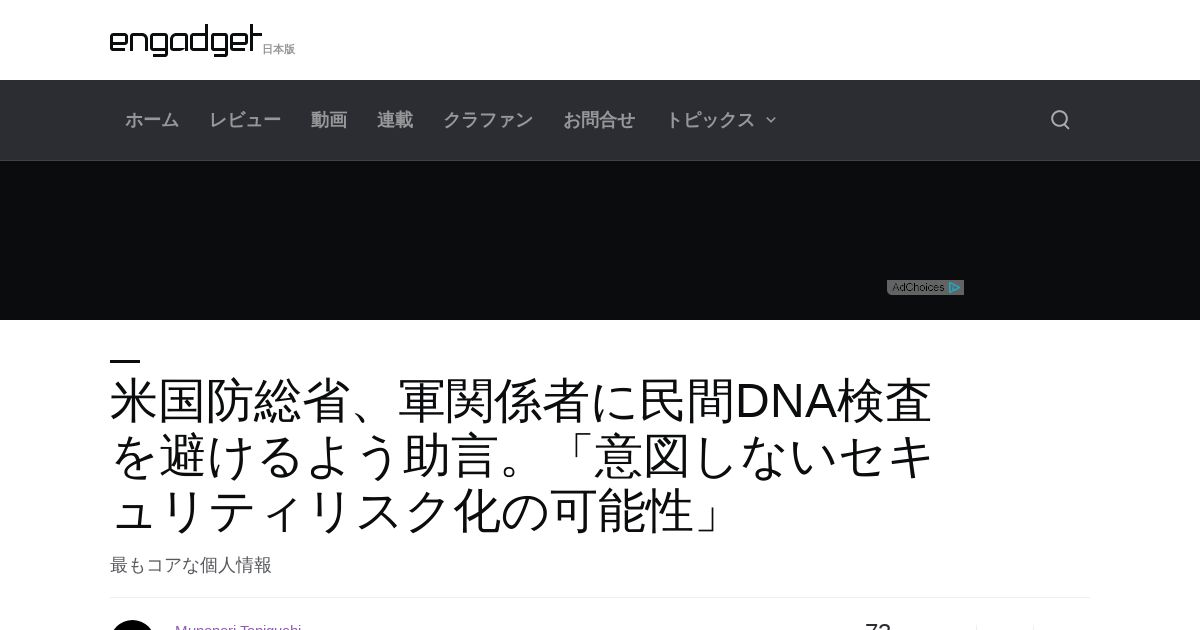
Task: Click the black banner advertisement area
Action: tap(600, 240)
